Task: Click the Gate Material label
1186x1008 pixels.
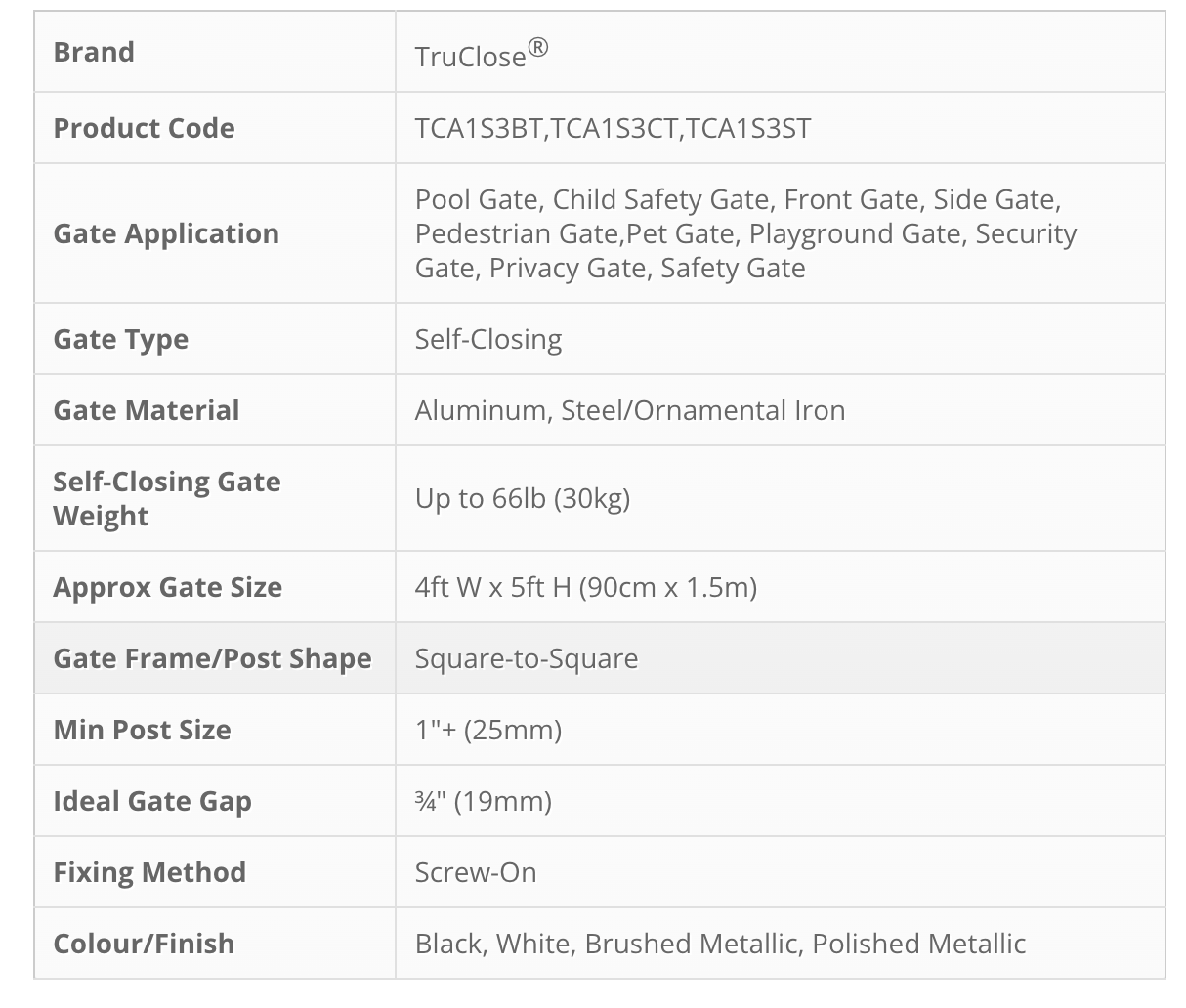Action: [x=147, y=410]
